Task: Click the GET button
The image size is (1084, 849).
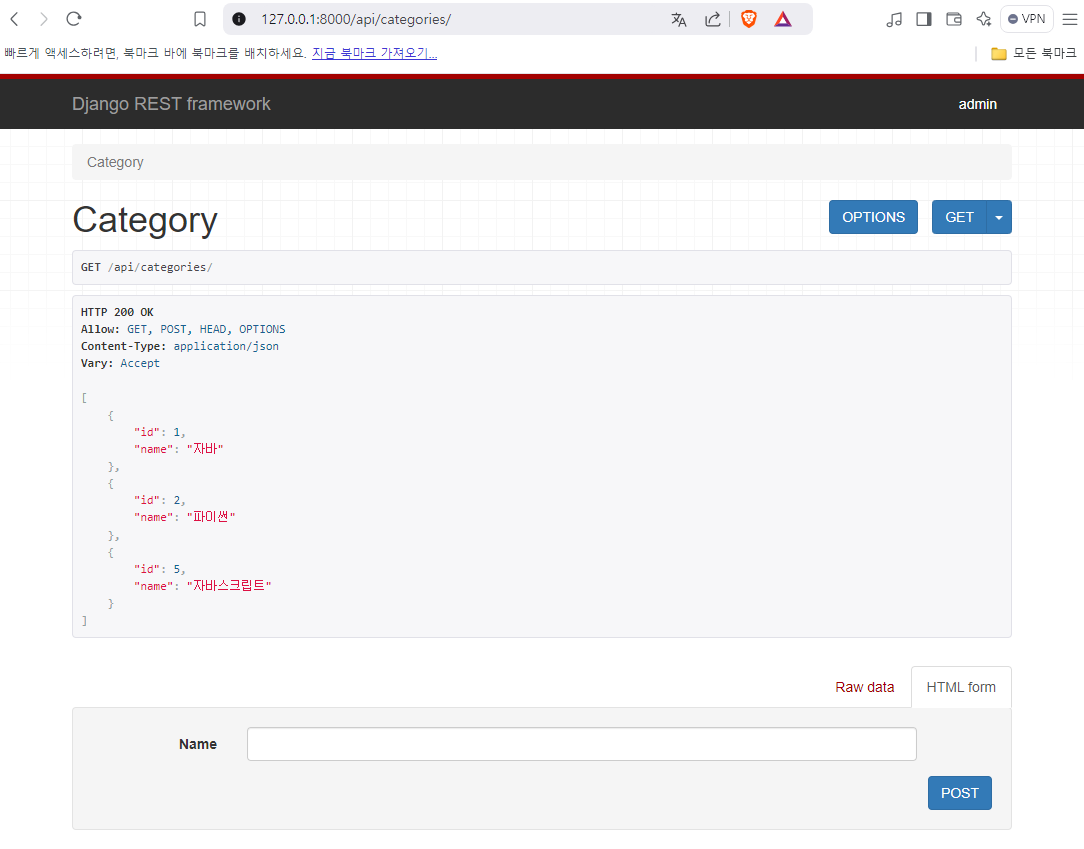Action: click(x=959, y=217)
